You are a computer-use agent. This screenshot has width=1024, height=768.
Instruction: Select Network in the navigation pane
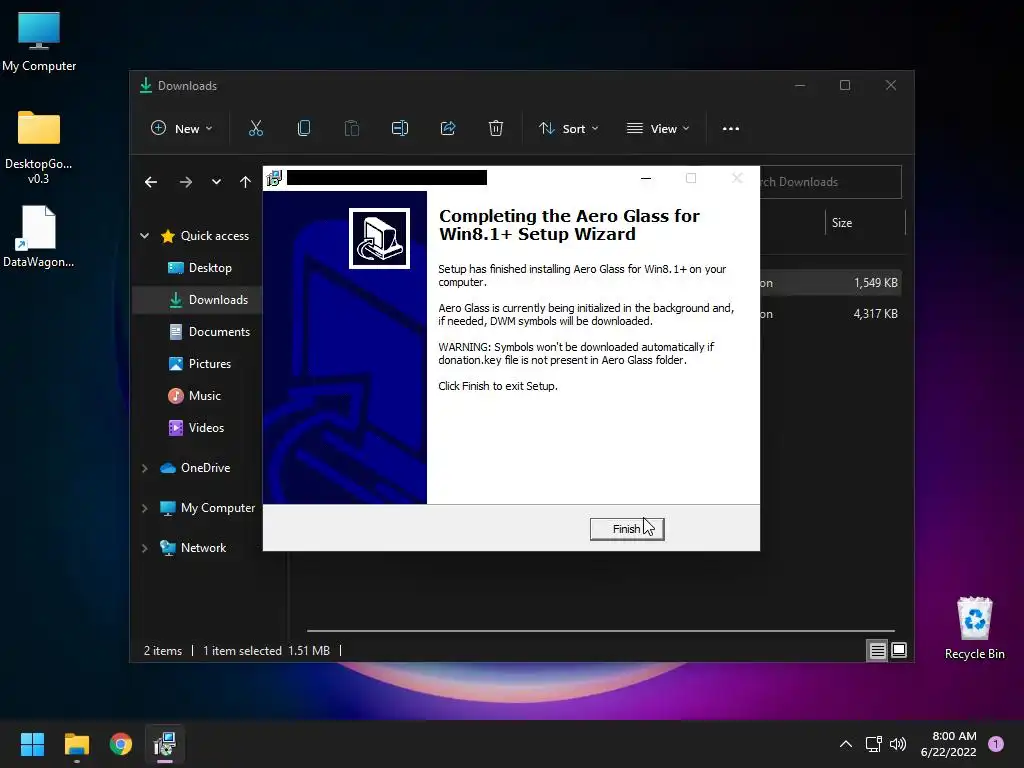[193, 548]
